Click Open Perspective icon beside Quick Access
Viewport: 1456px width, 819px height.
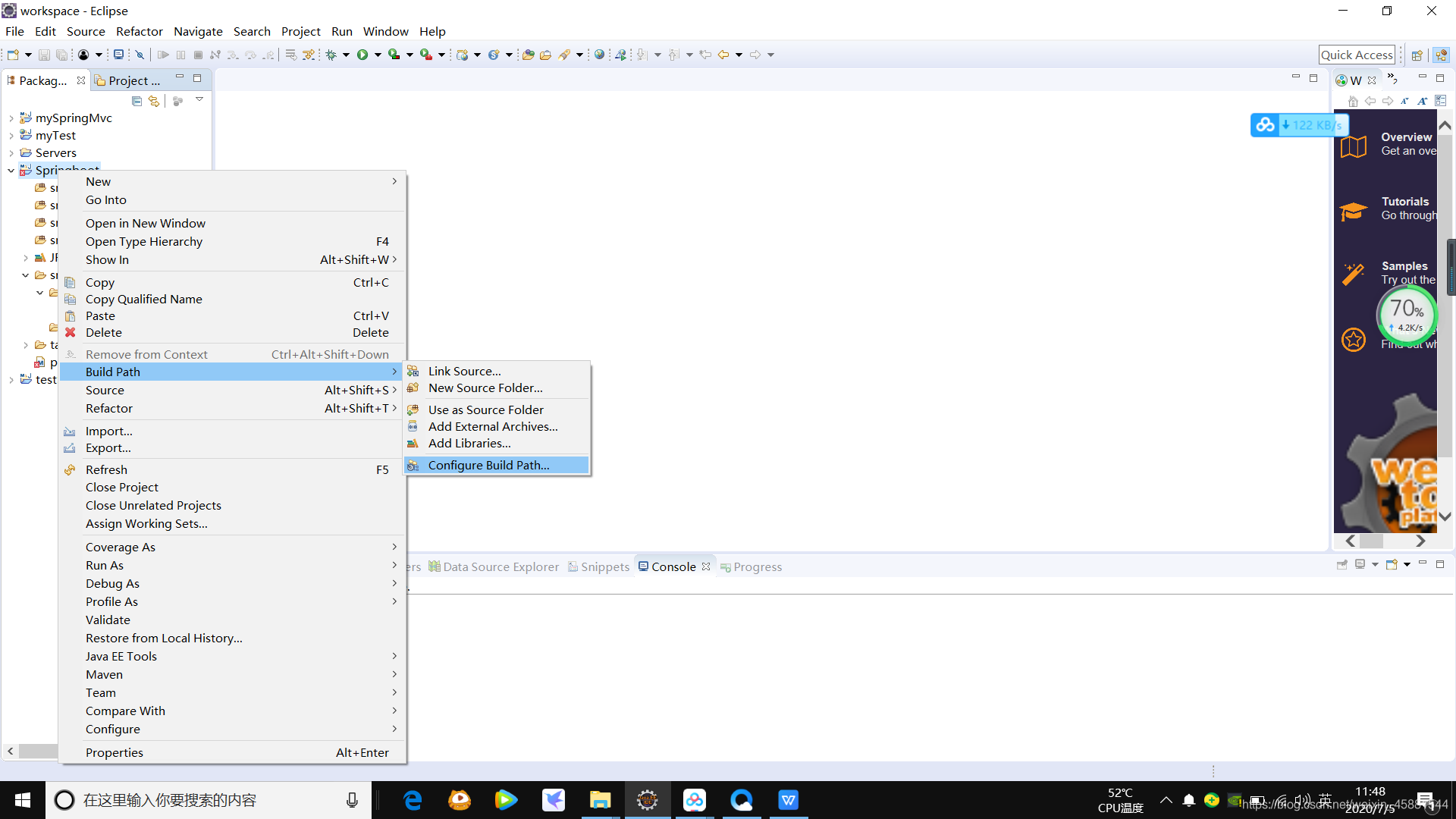coord(1417,55)
